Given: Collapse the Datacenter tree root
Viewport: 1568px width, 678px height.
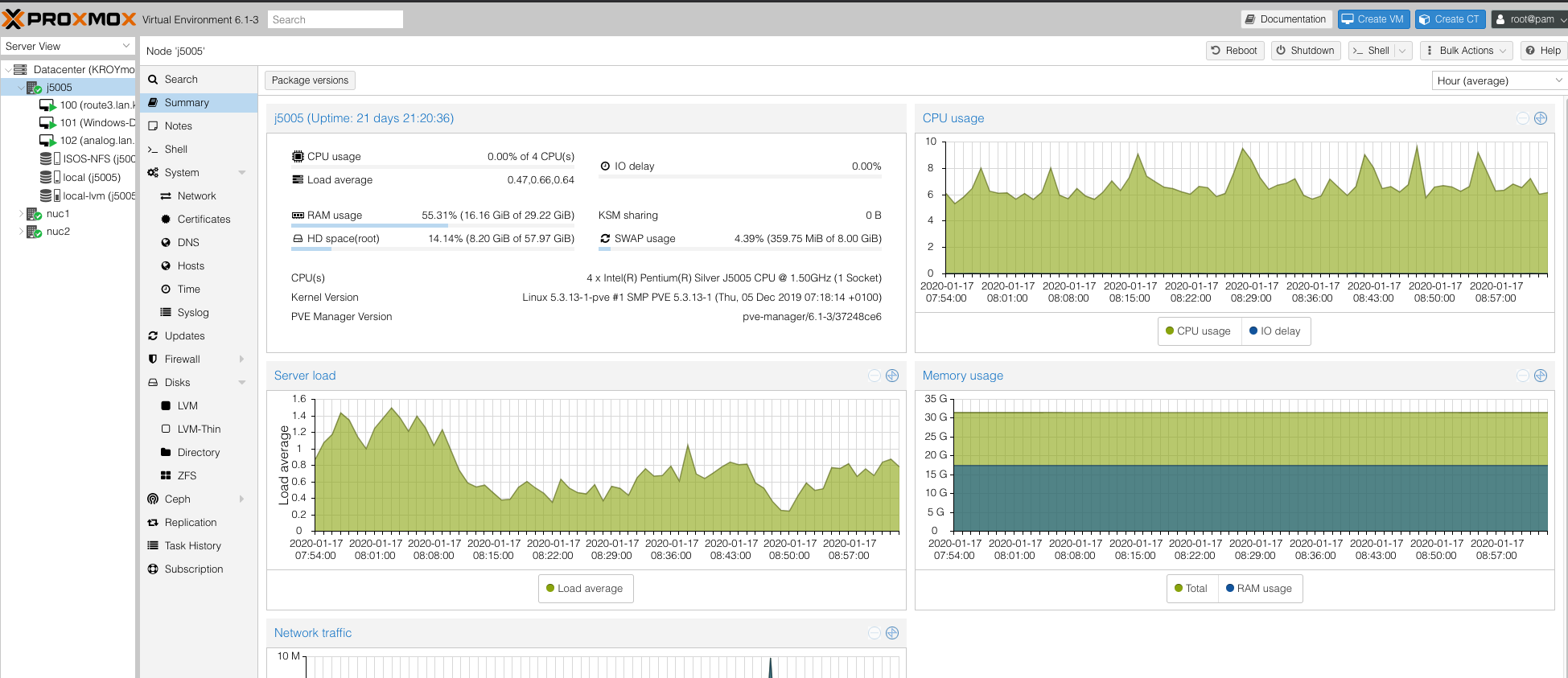Looking at the screenshot, I should [x=8, y=70].
